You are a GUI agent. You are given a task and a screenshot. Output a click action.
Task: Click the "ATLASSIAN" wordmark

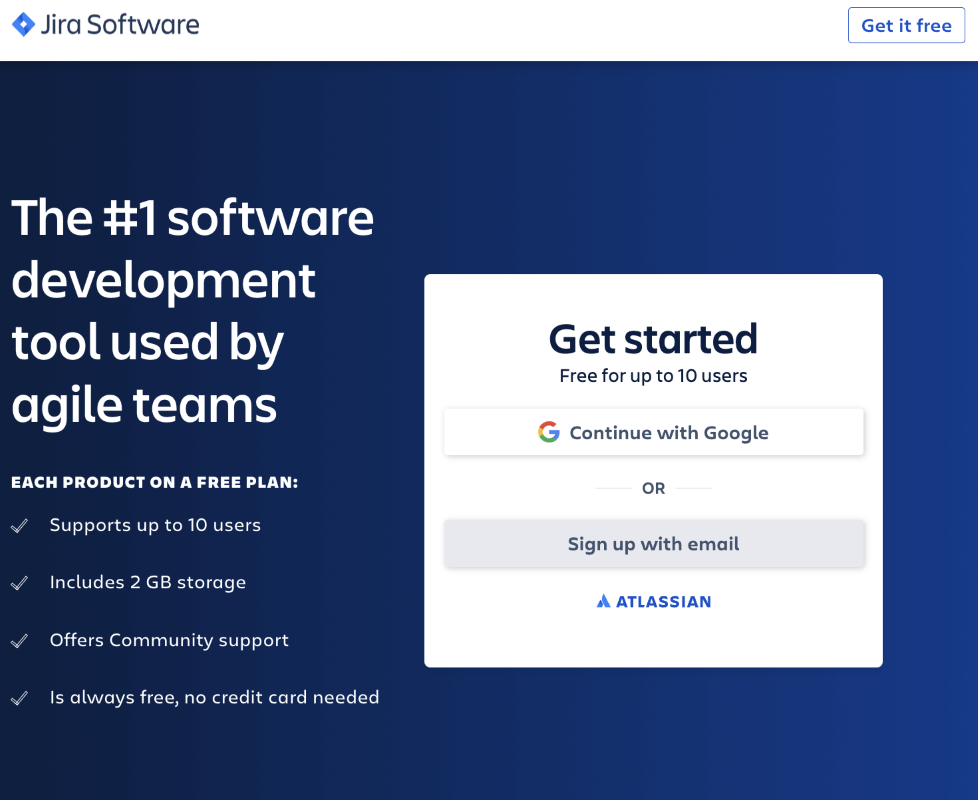[664, 602]
